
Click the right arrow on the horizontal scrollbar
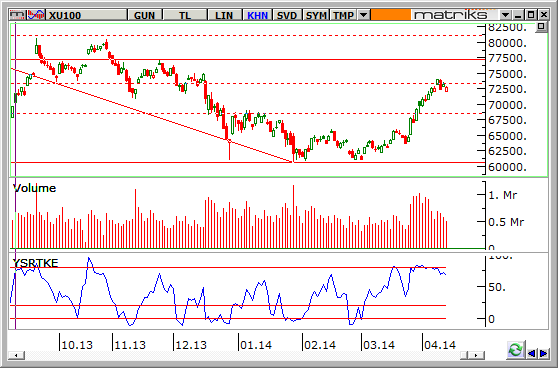pyautogui.click(x=477, y=355)
